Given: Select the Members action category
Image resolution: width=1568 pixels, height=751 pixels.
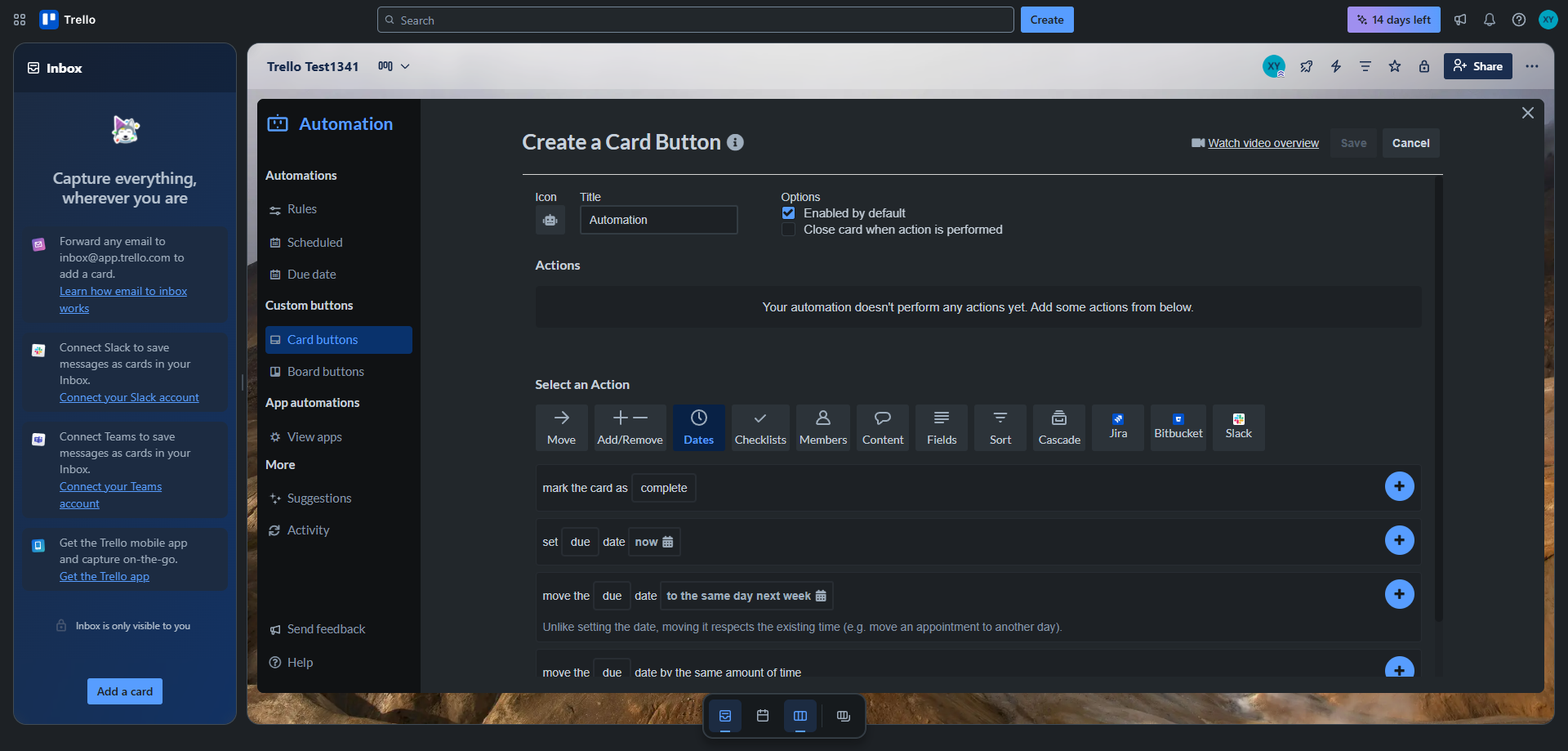Looking at the screenshot, I should (823, 427).
